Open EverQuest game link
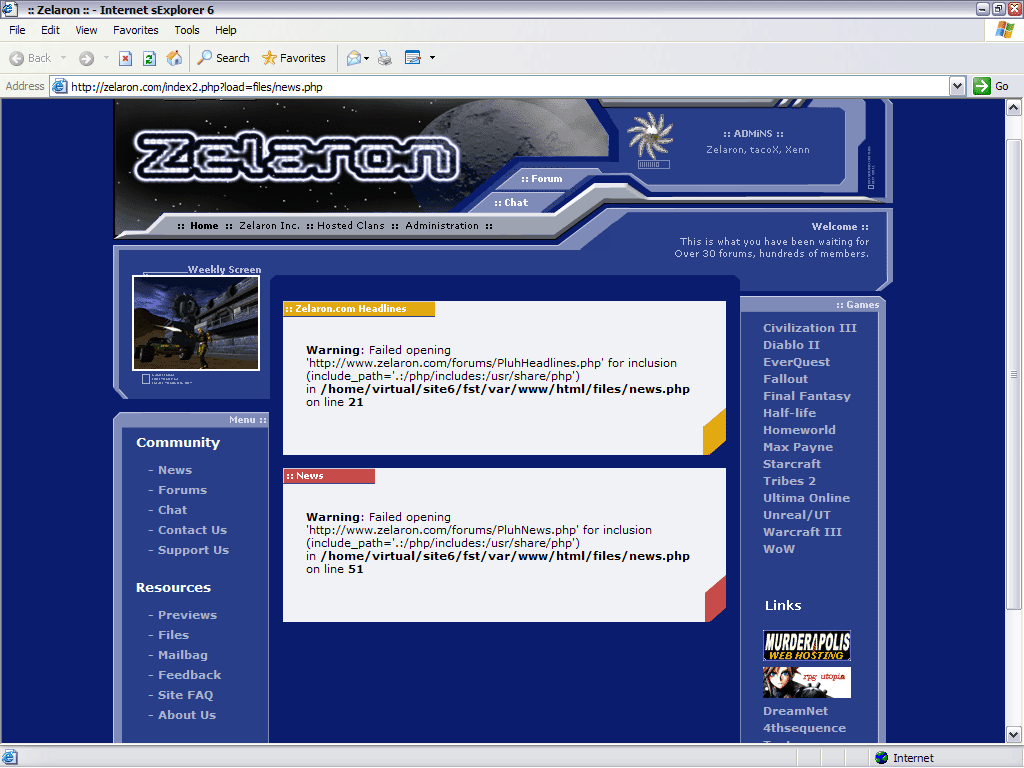This screenshot has width=1024, height=768. coord(797,362)
